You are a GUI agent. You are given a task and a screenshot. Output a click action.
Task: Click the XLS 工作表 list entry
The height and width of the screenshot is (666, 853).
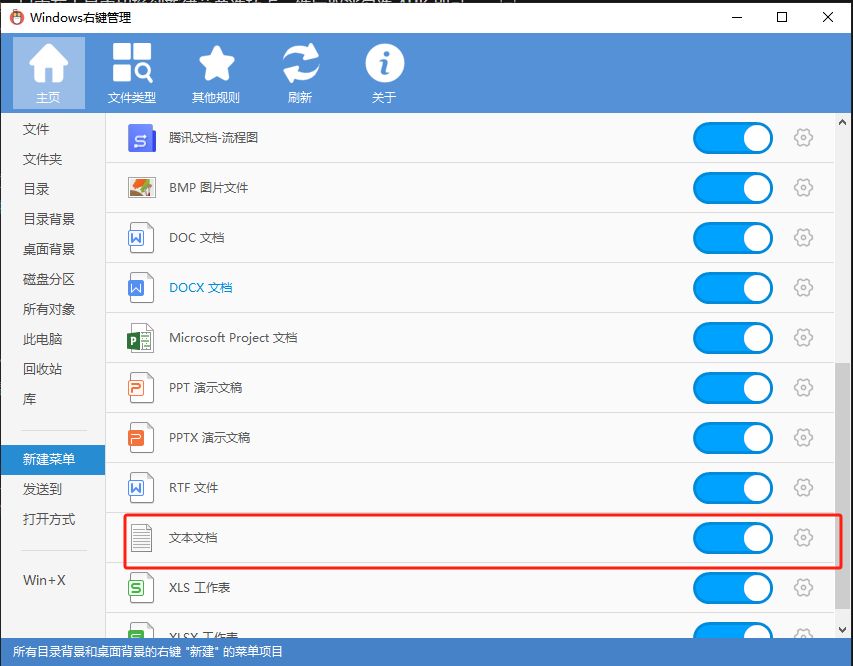point(200,588)
